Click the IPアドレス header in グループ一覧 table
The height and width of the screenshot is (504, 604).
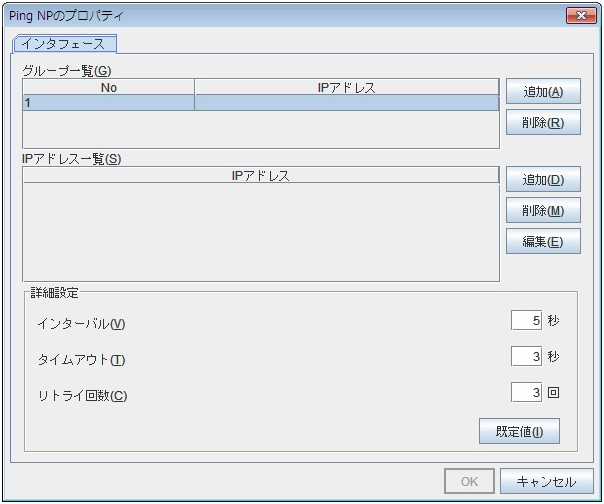pyautogui.click(x=345, y=88)
